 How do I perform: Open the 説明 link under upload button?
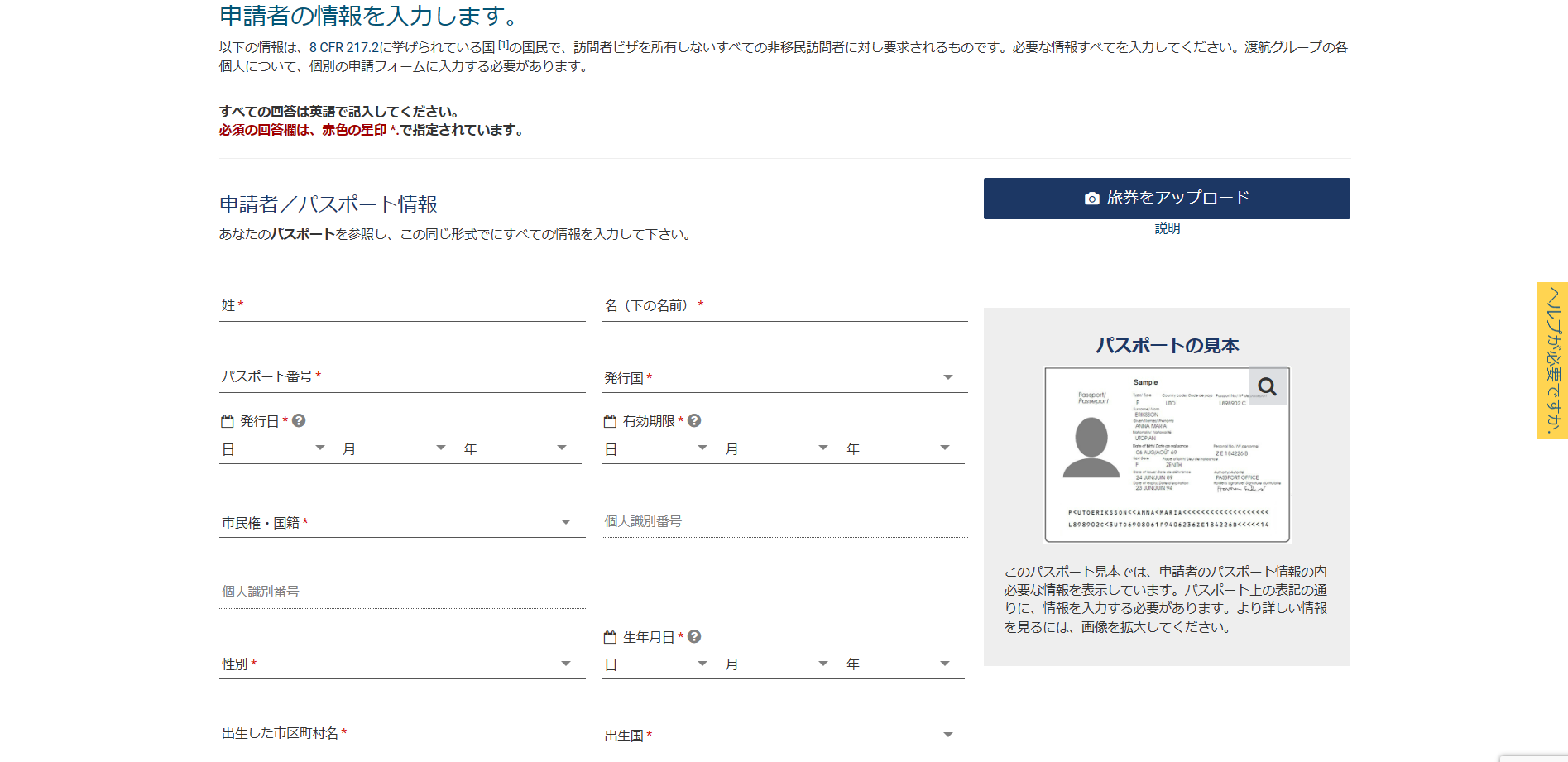pos(1167,228)
